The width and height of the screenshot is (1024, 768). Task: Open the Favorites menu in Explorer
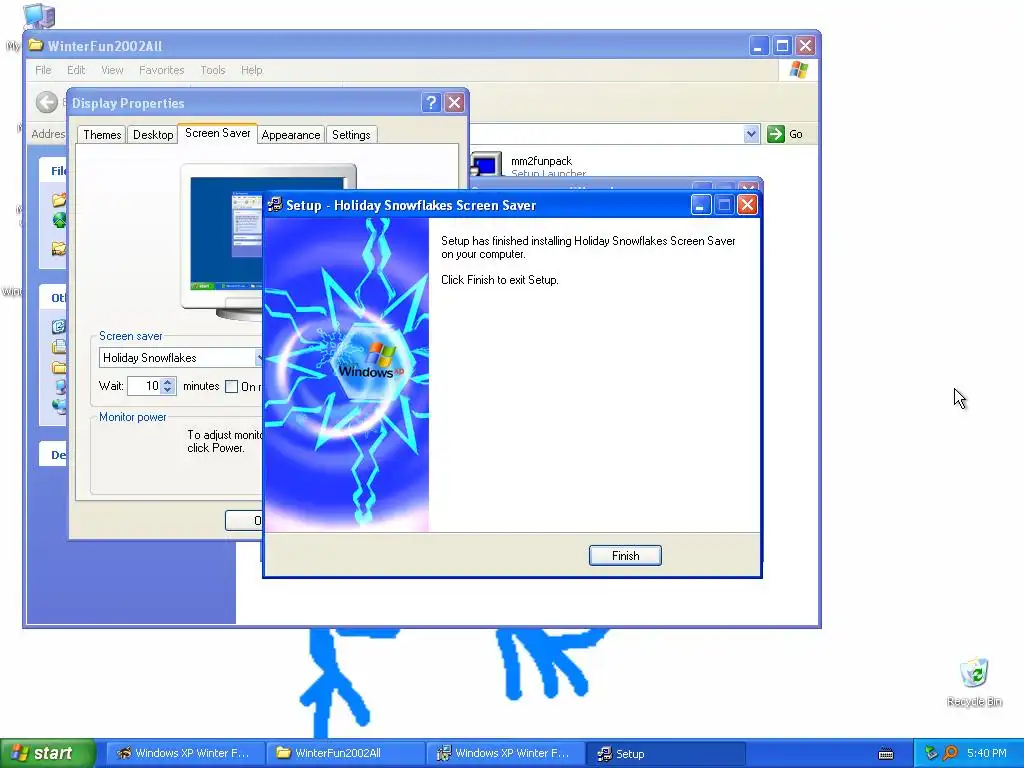pos(161,70)
